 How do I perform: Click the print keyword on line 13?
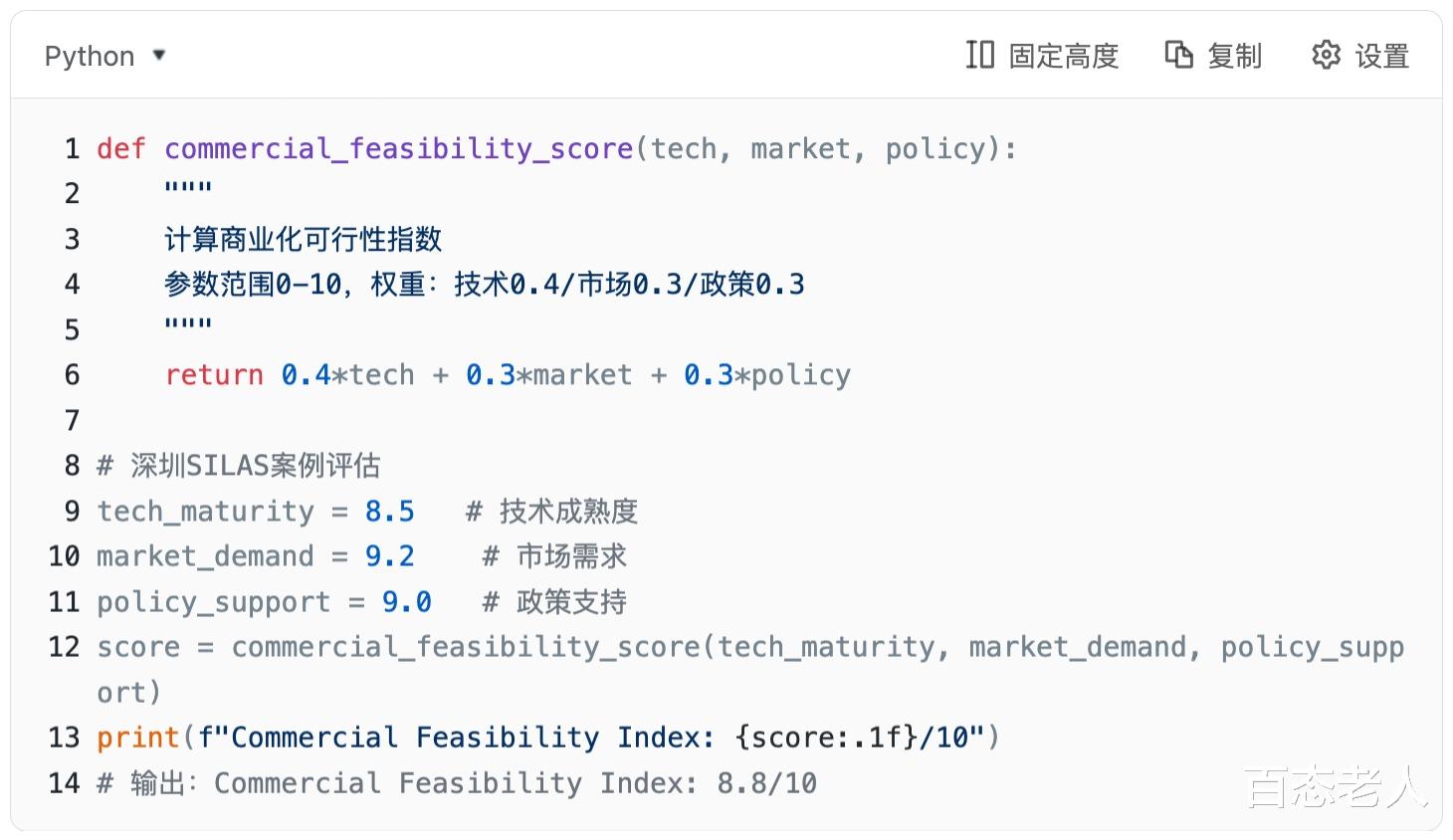[137, 737]
